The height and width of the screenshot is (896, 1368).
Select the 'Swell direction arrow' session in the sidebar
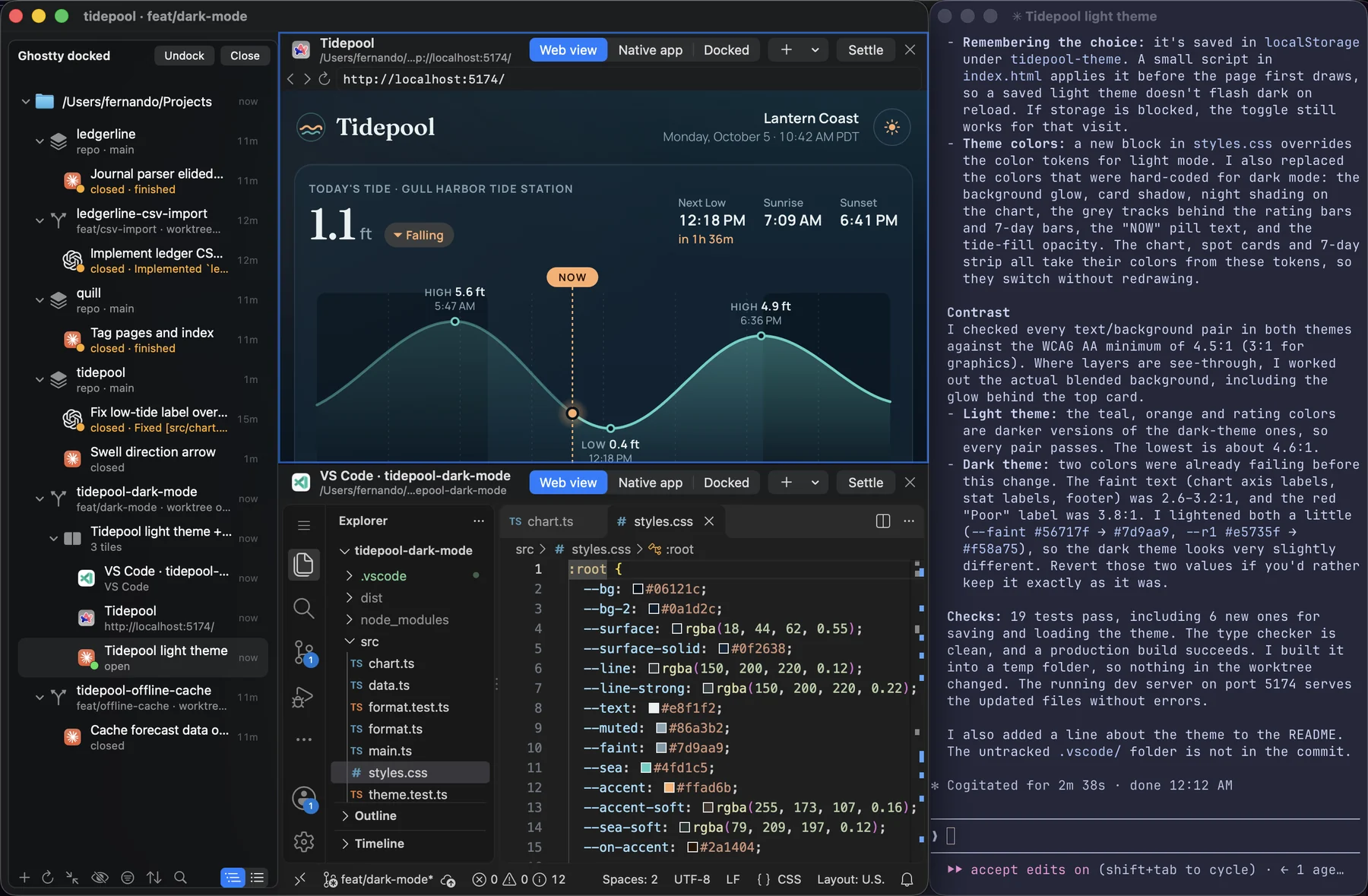144,459
